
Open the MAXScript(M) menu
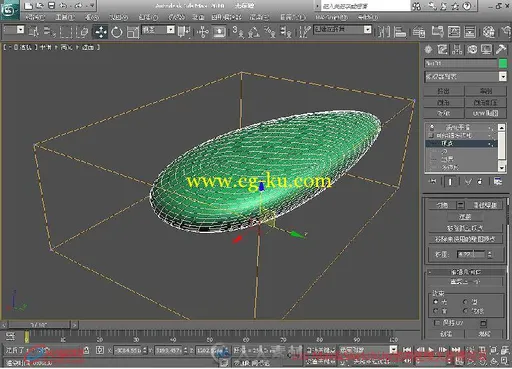(x=331, y=17)
